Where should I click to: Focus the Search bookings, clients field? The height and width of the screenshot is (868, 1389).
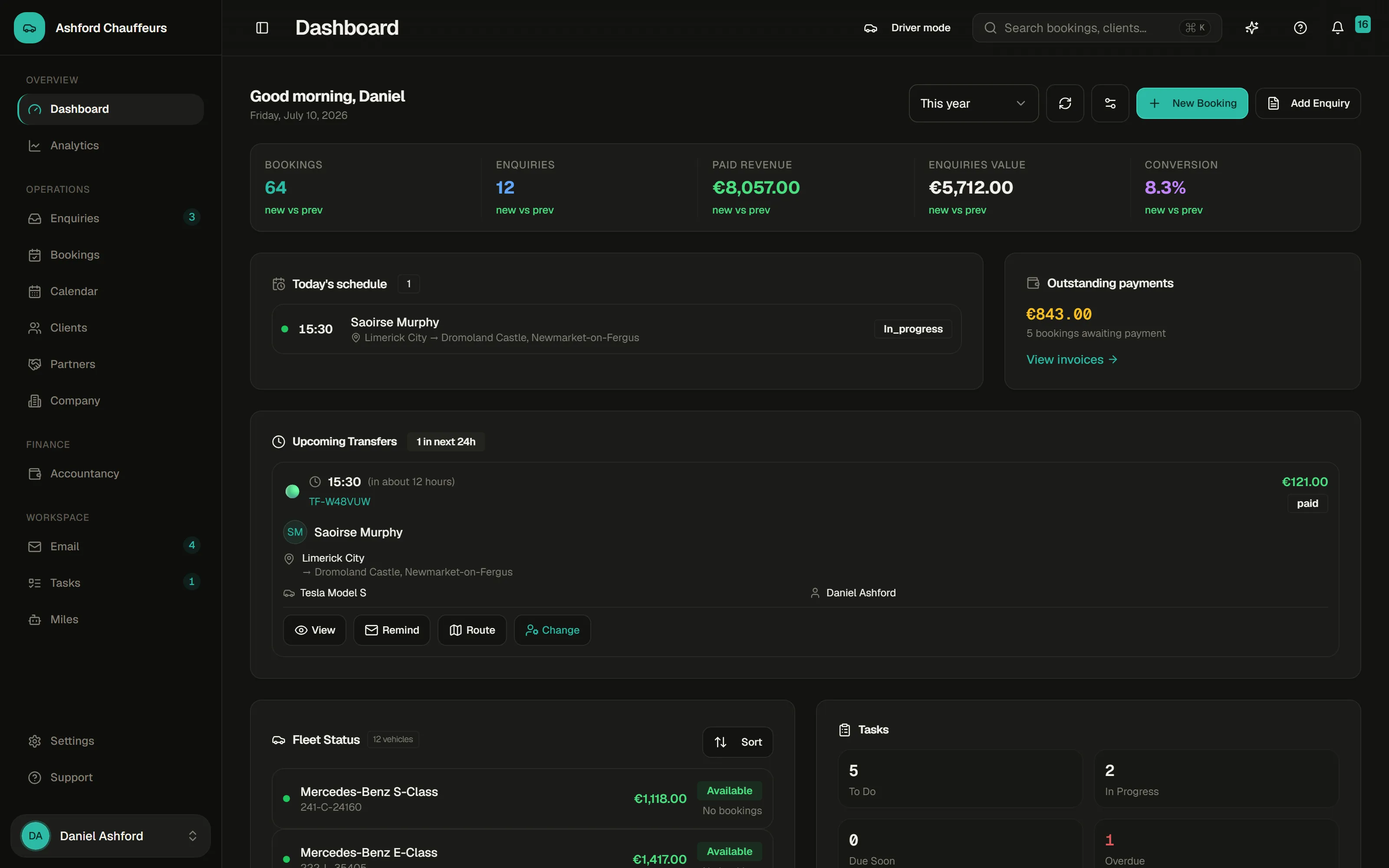(x=1097, y=27)
